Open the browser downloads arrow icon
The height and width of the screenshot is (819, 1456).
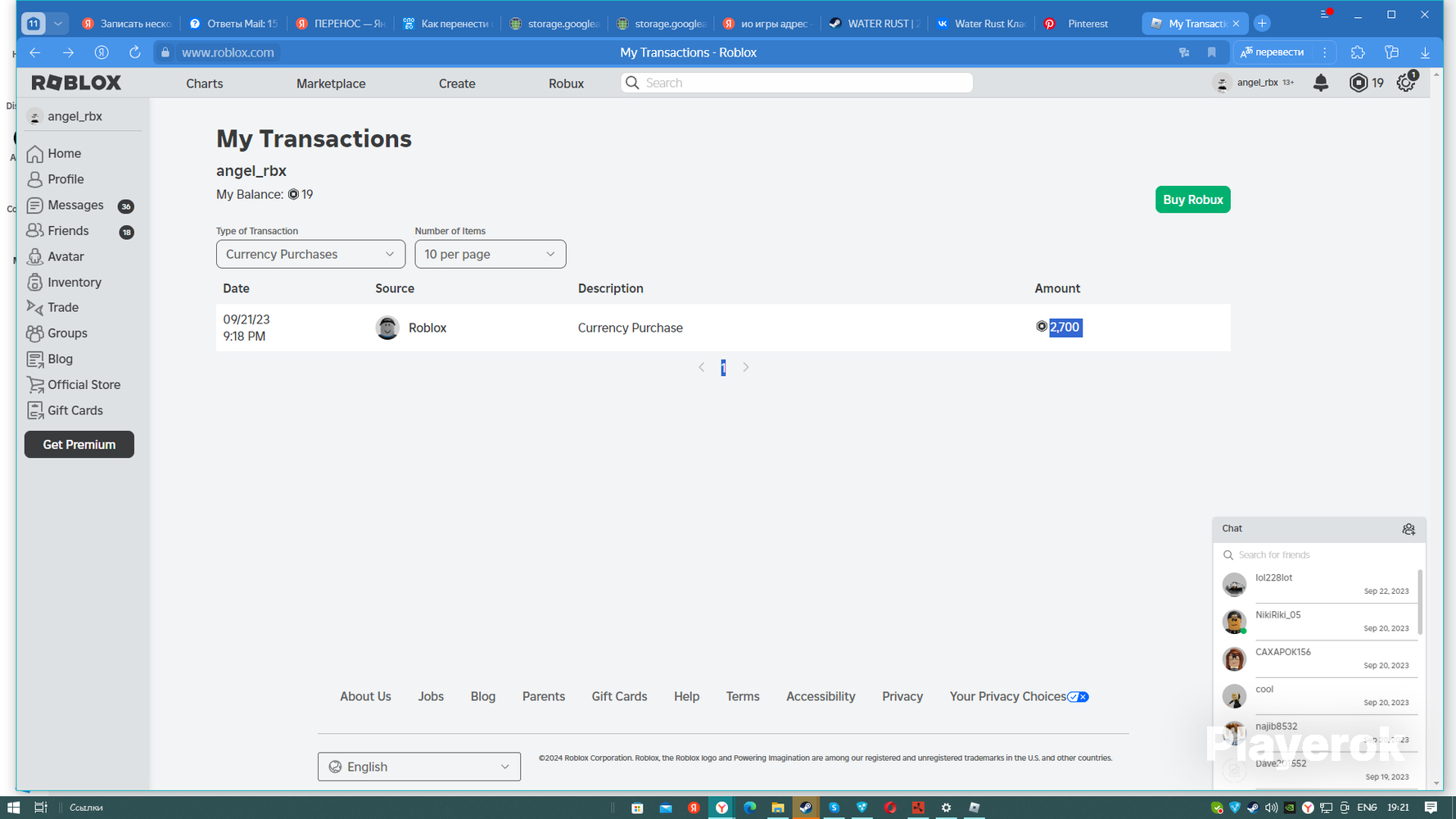pos(1425,52)
